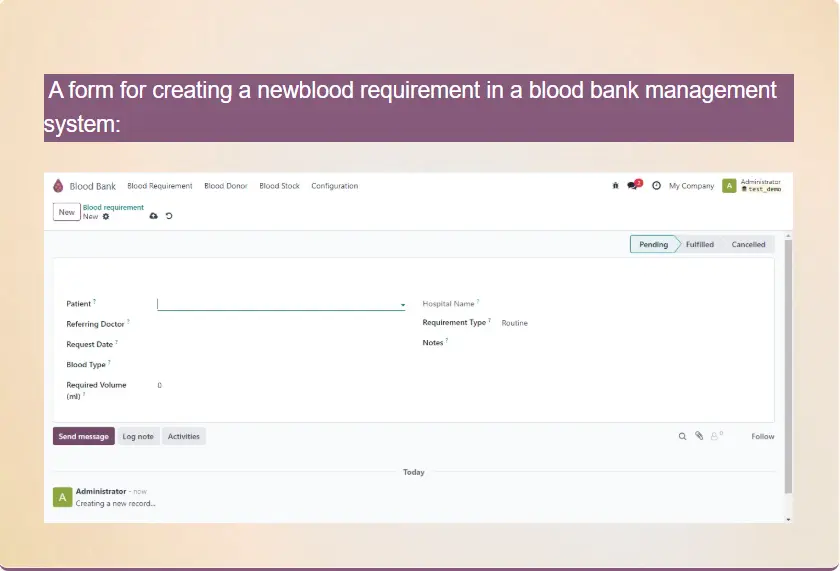840x571 pixels.
Task: Click the Blood Bank app logo
Action: [59, 186]
